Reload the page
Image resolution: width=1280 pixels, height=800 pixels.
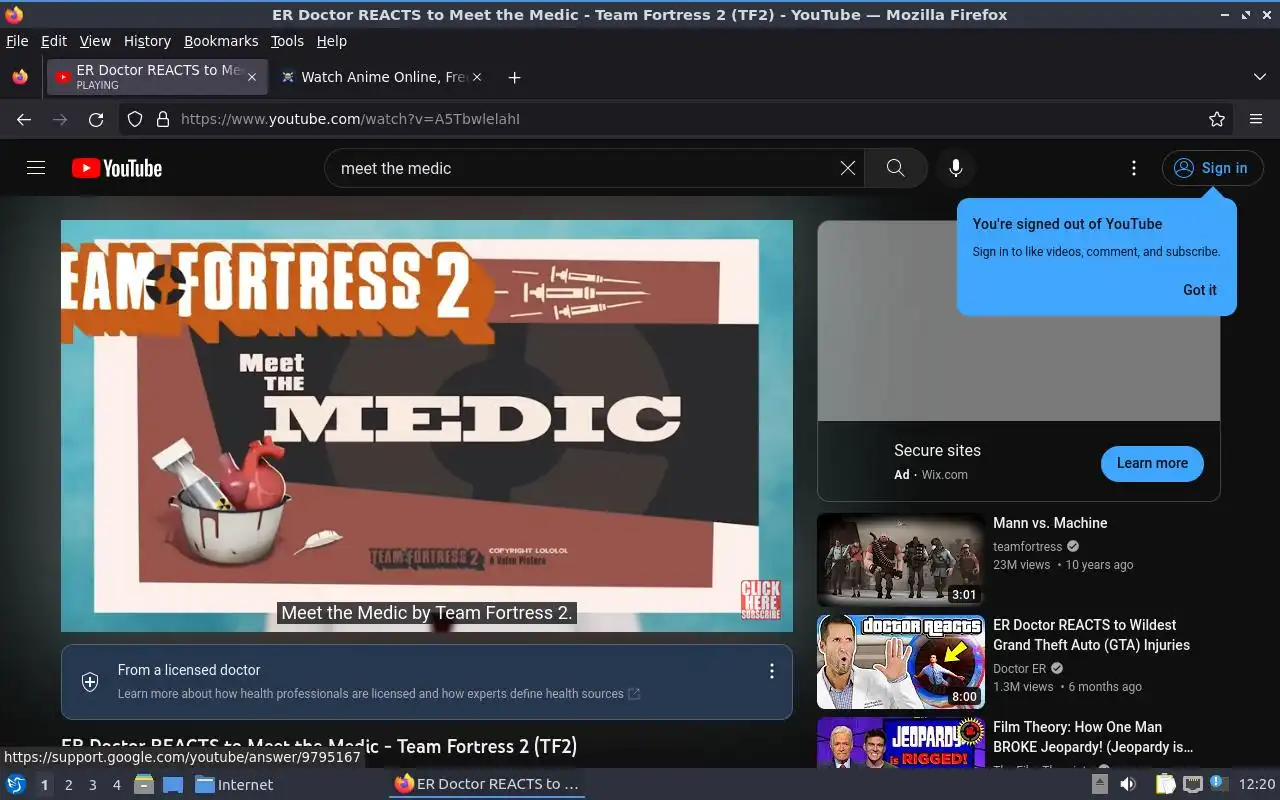point(96,119)
